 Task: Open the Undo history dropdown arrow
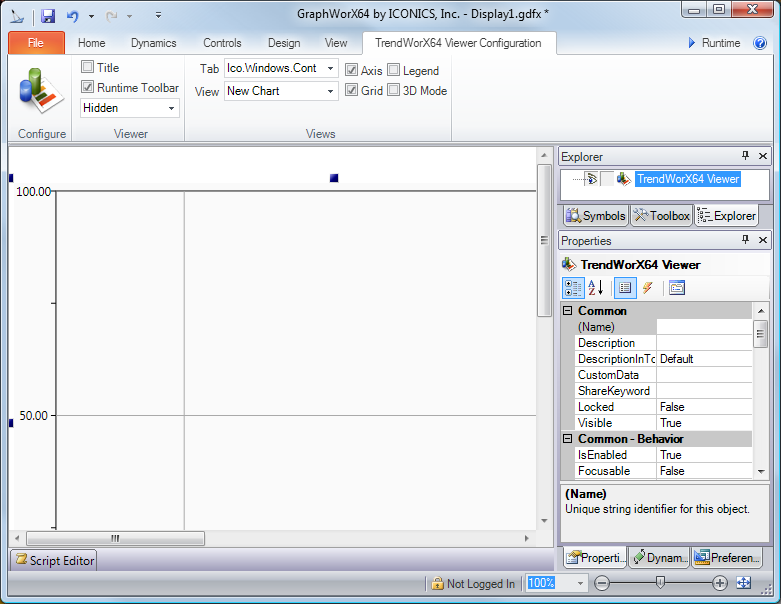click(x=91, y=16)
